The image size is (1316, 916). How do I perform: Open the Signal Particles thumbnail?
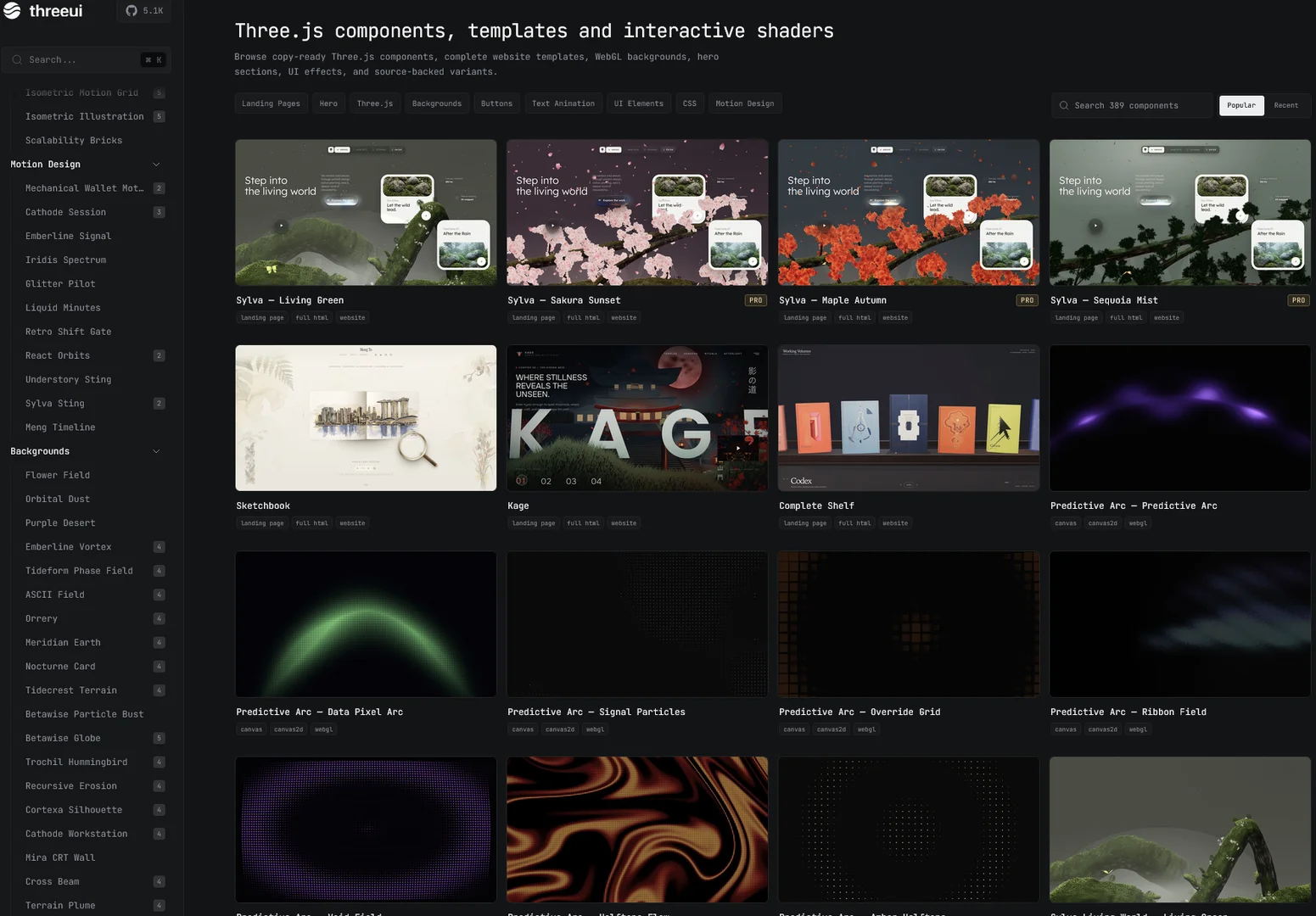point(637,624)
